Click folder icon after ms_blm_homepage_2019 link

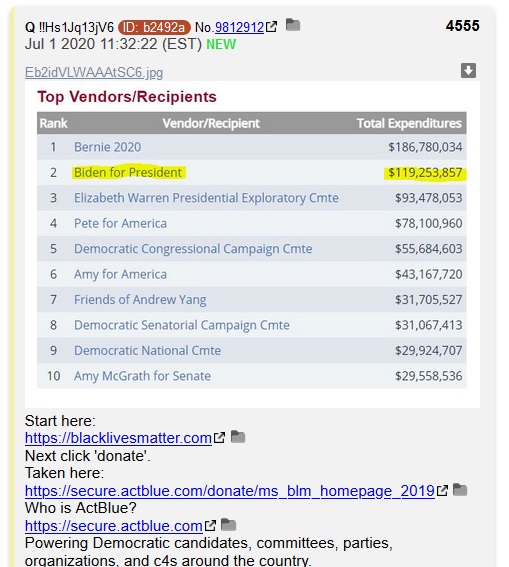(x=460, y=490)
